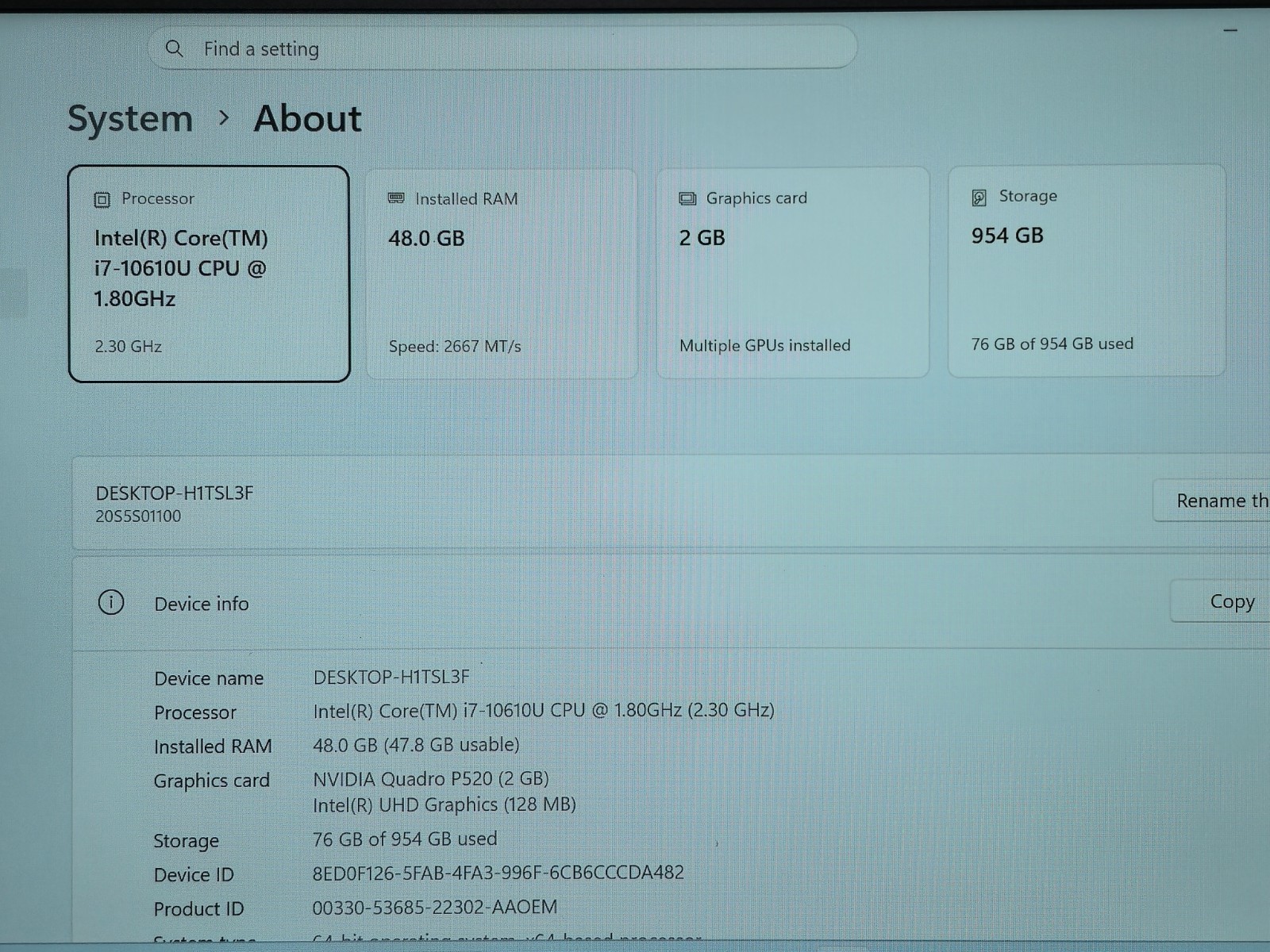Screen dimensions: 1270x952
Task: Select 48.0 GB (47.8 GB usable) value
Action: 416,745
